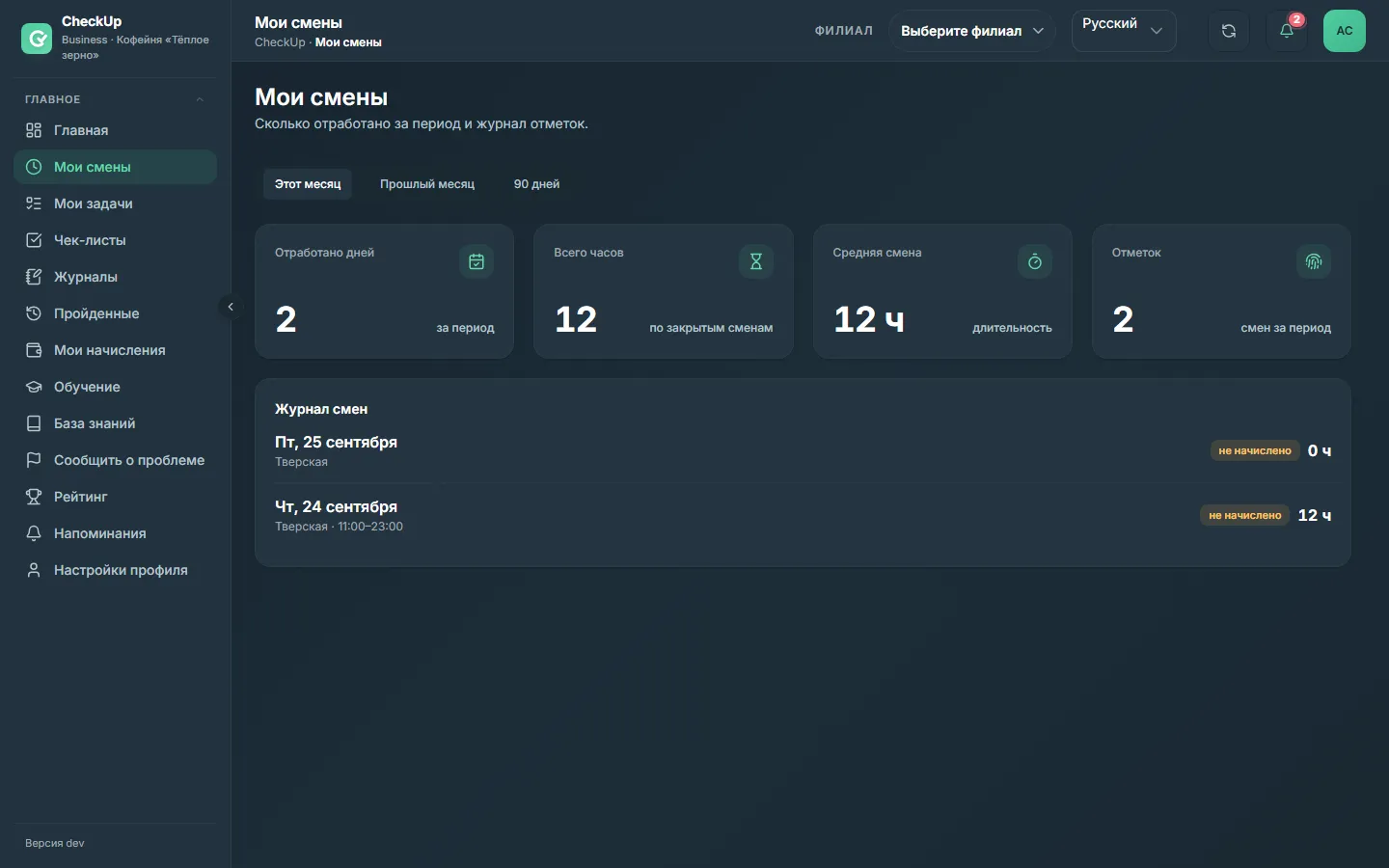Click the Отработано дней card label

pyautogui.click(x=324, y=253)
